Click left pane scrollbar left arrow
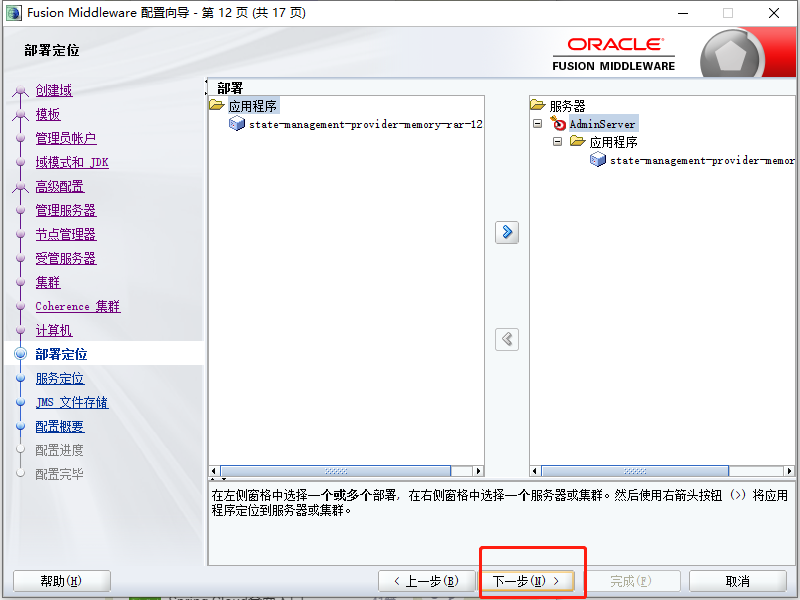800x600 pixels. [214, 471]
